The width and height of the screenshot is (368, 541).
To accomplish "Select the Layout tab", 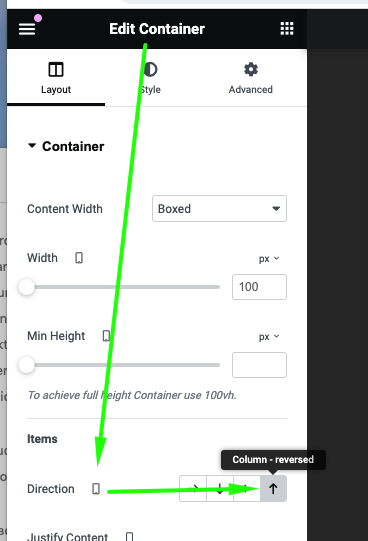I will pyautogui.click(x=56, y=78).
